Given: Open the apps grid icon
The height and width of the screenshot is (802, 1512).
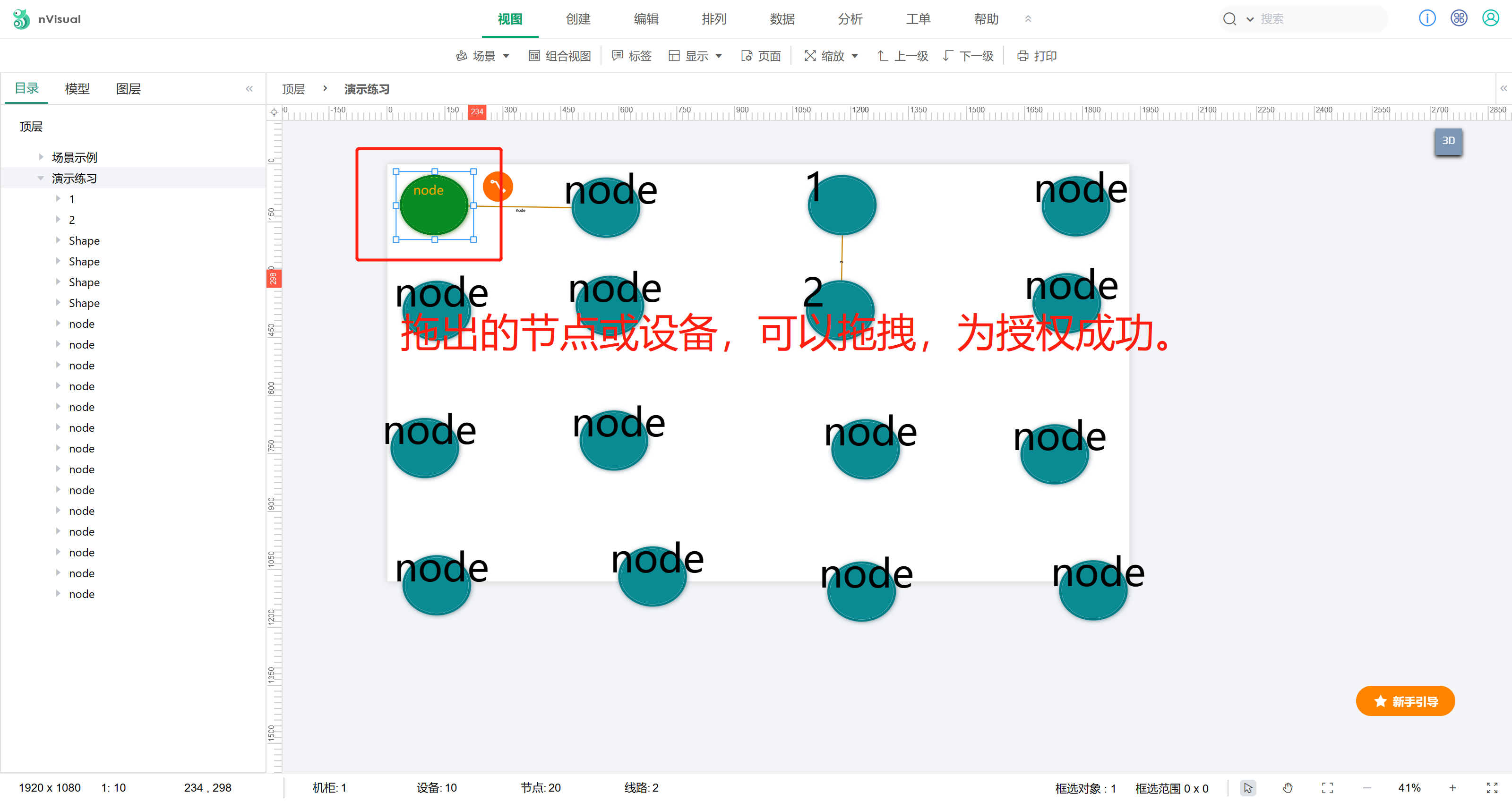Looking at the screenshot, I should (1459, 19).
